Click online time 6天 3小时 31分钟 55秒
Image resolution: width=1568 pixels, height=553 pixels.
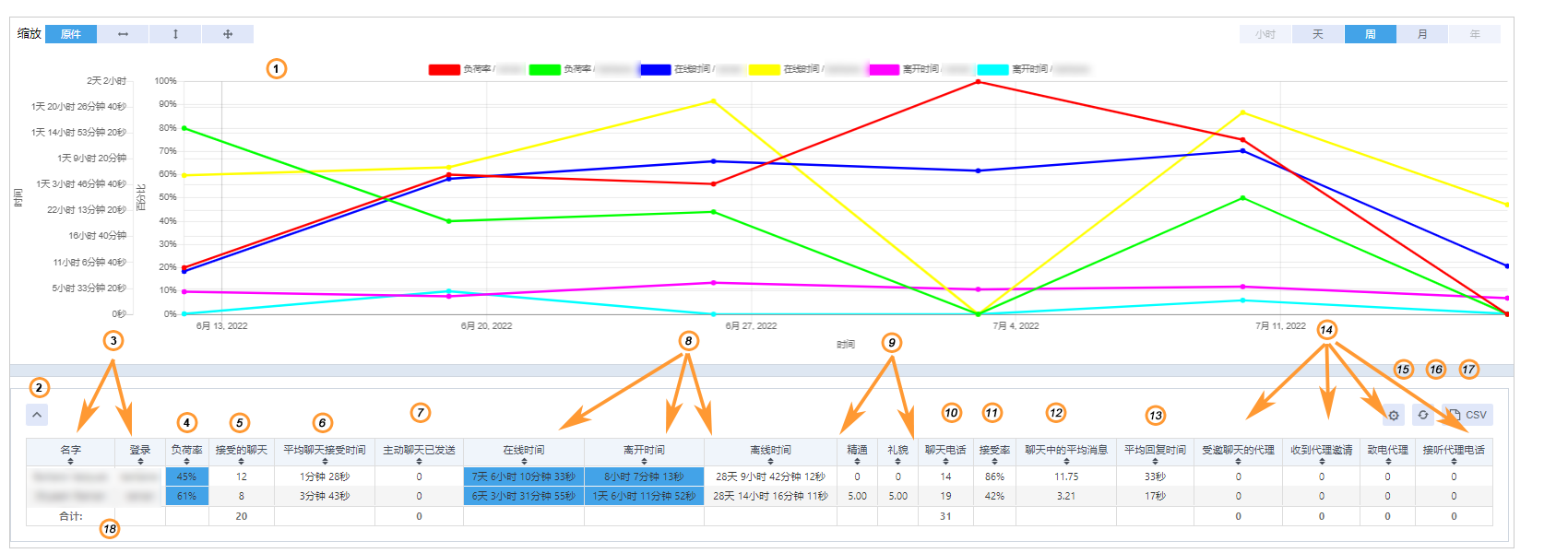point(524,496)
